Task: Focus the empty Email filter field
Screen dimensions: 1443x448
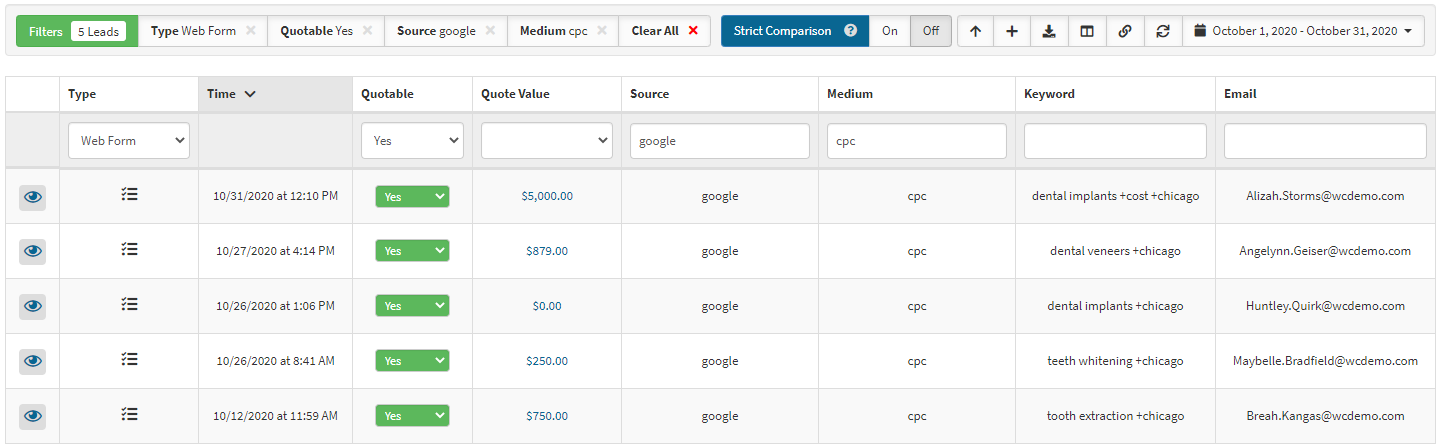Action: click(x=1325, y=141)
